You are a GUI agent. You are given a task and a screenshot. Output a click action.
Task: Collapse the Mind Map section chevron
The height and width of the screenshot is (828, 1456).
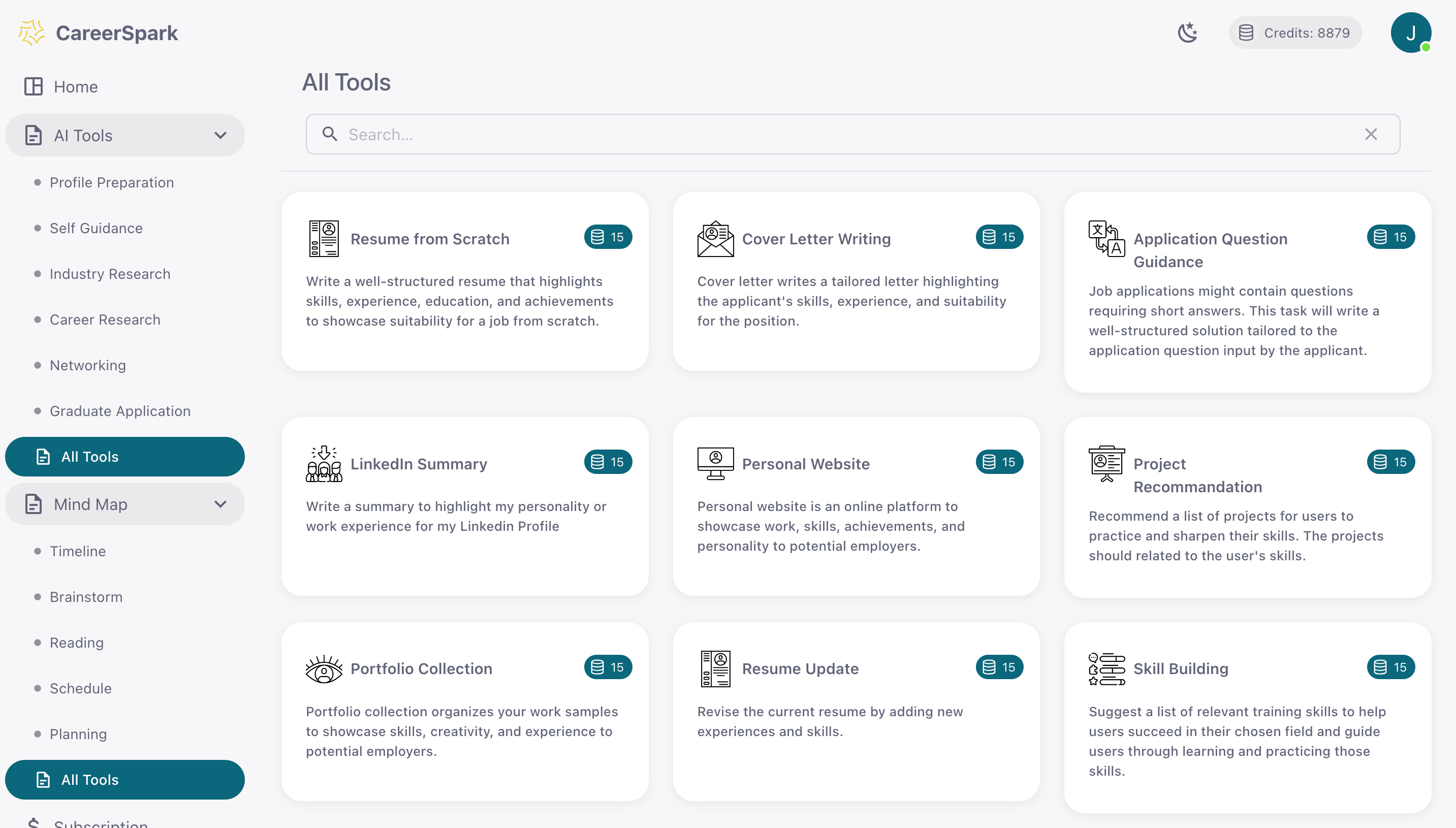coord(220,504)
